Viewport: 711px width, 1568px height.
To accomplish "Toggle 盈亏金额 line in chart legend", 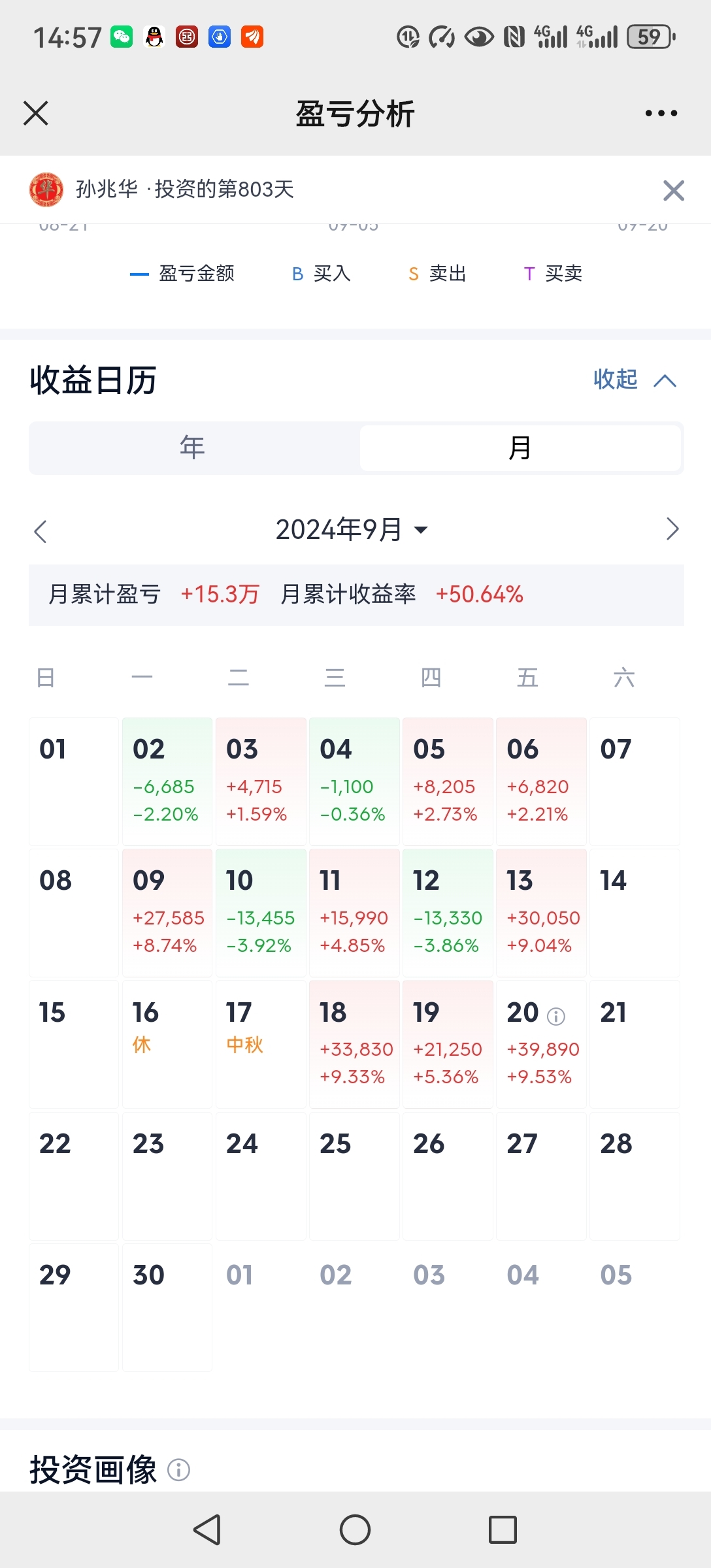I will click(182, 274).
